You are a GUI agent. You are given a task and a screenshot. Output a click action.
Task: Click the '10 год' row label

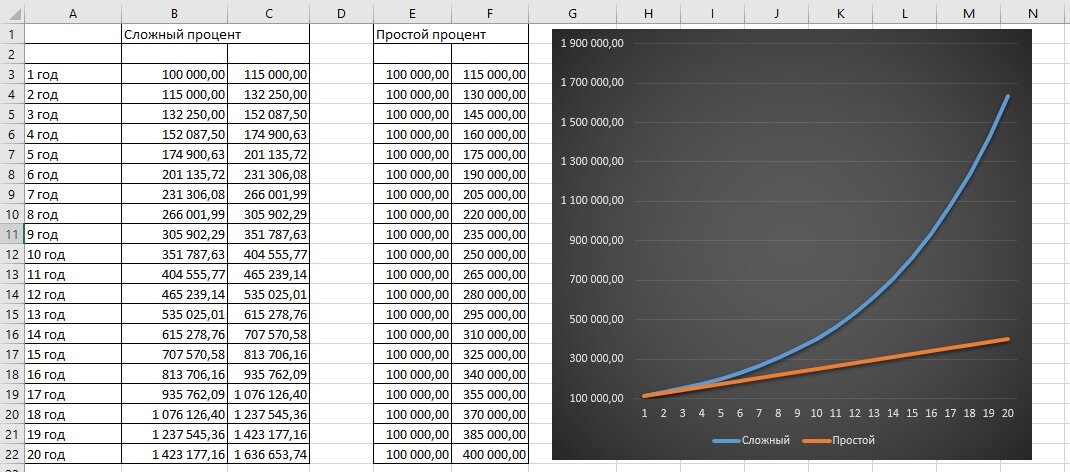click(73, 254)
